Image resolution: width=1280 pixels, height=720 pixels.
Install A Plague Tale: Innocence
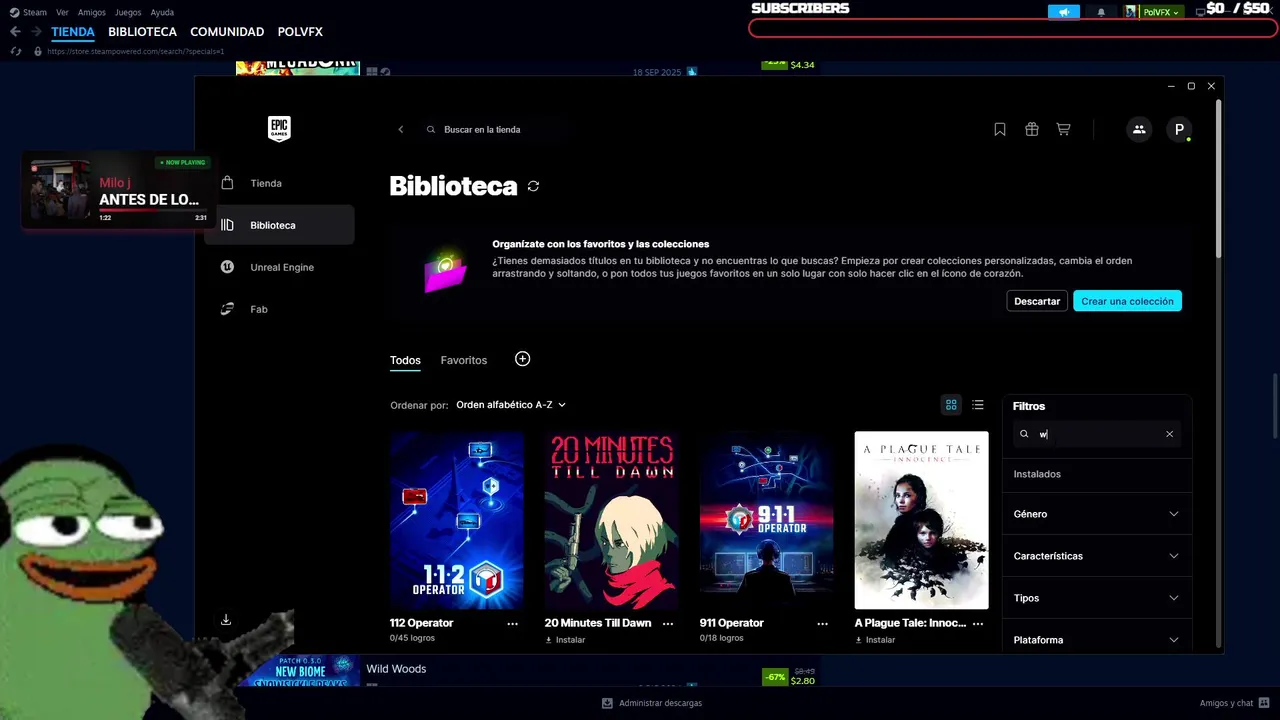coord(875,640)
